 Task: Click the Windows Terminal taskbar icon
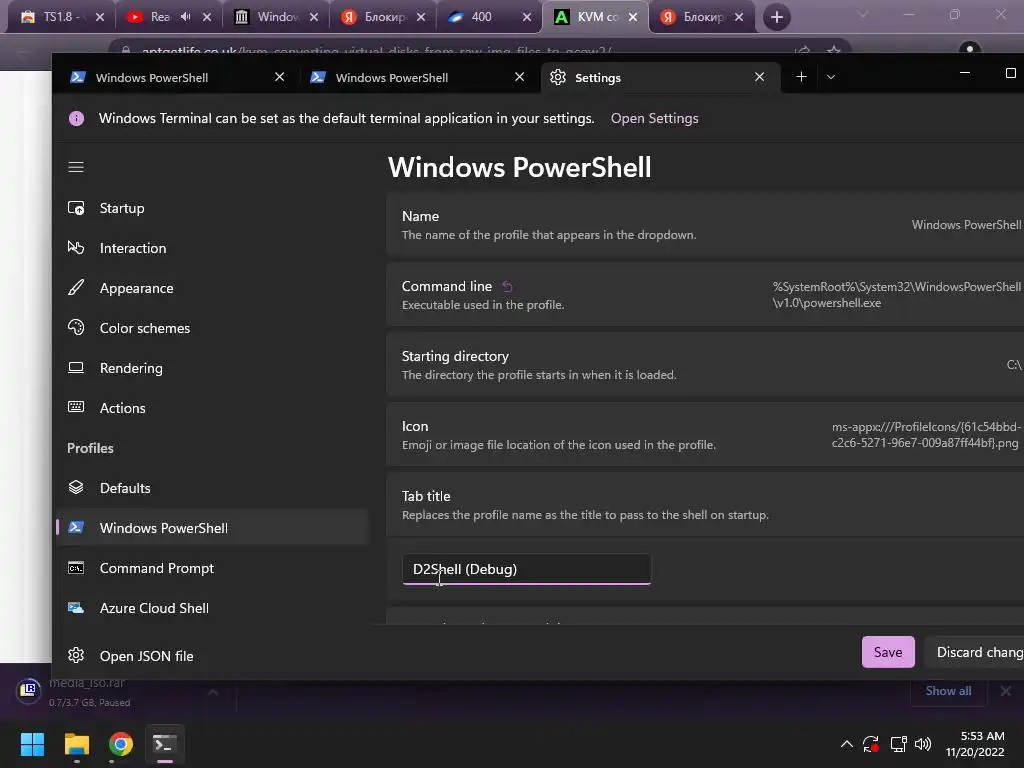click(x=165, y=744)
